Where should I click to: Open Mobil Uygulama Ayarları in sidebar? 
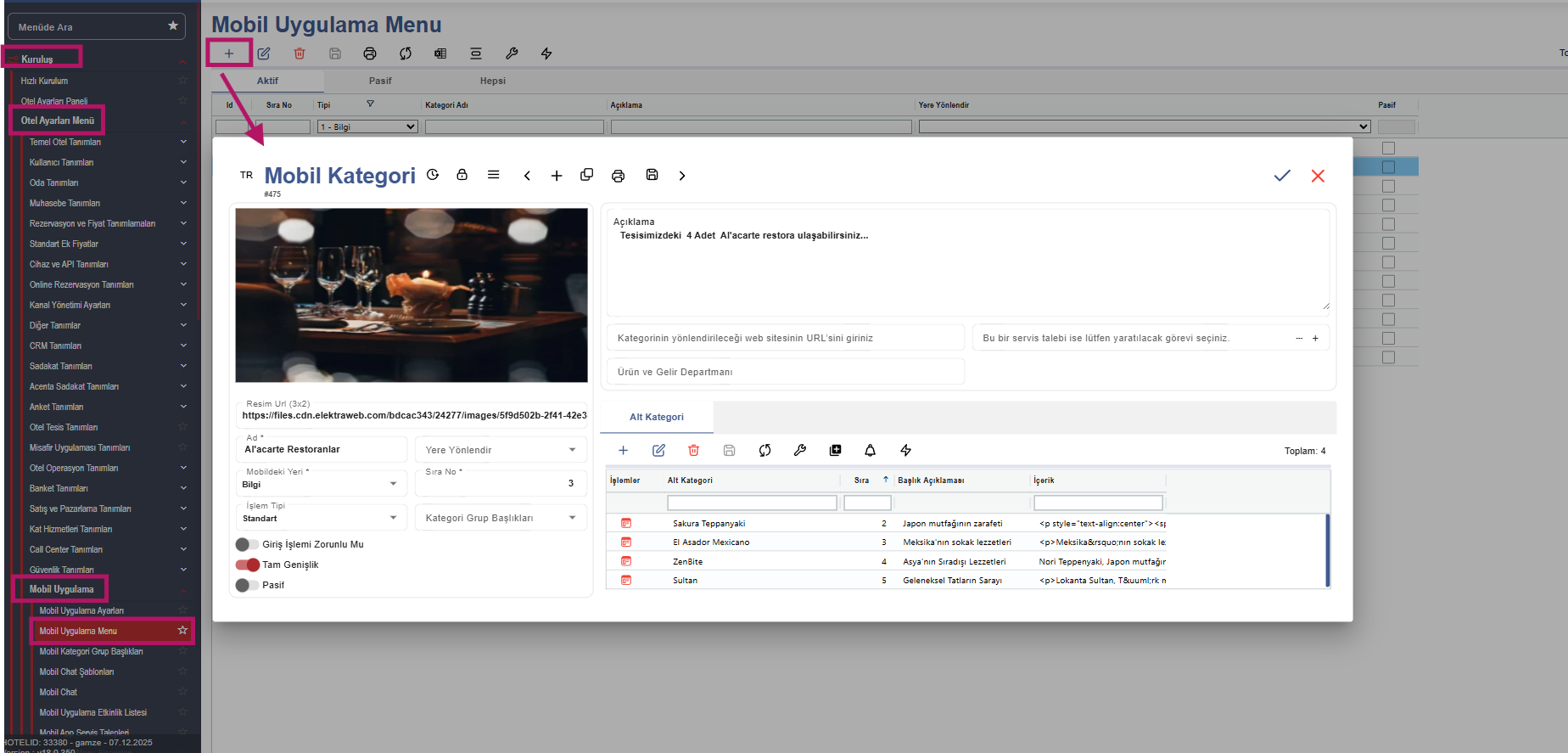pos(81,610)
